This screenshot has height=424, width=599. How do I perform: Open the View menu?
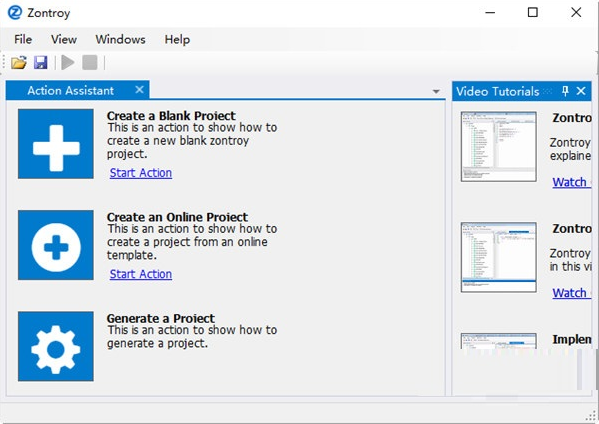point(64,39)
